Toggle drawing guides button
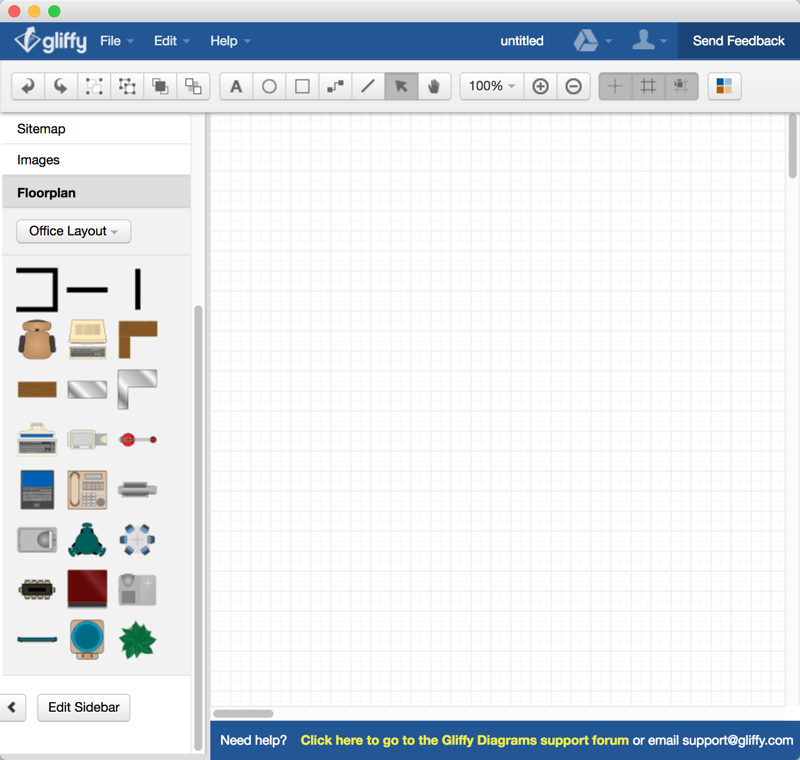Viewport: 800px width, 760px height. pos(681,86)
